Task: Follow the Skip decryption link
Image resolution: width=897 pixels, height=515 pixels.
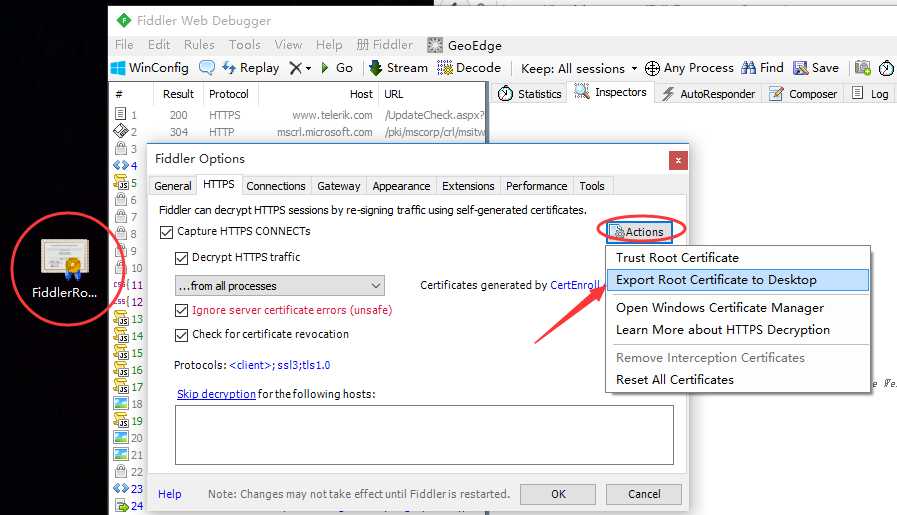Action: click(x=216, y=394)
